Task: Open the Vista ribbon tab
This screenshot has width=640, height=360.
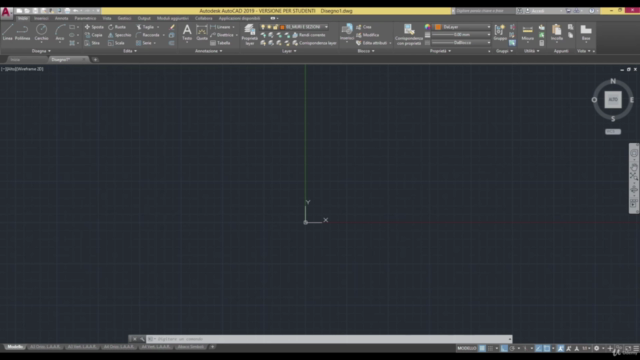Action: 107,18
